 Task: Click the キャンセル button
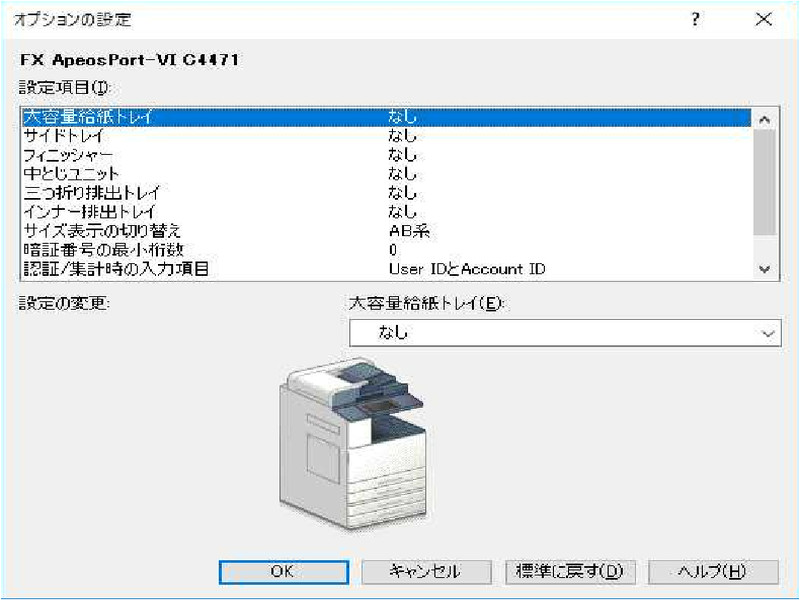426,572
